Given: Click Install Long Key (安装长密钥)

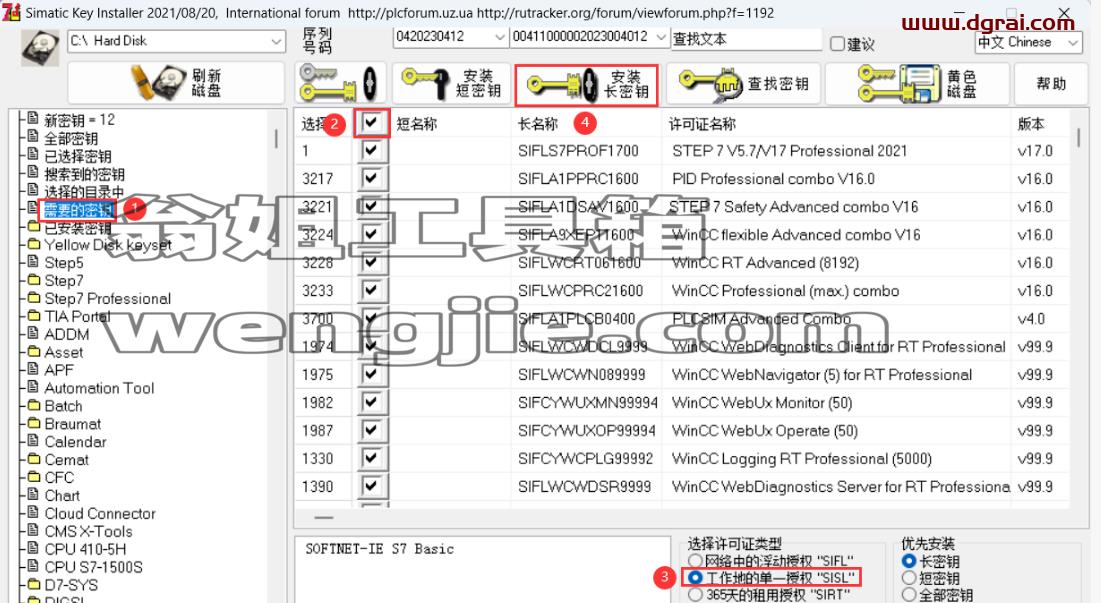Looking at the screenshot, I should tap(586, 84).
